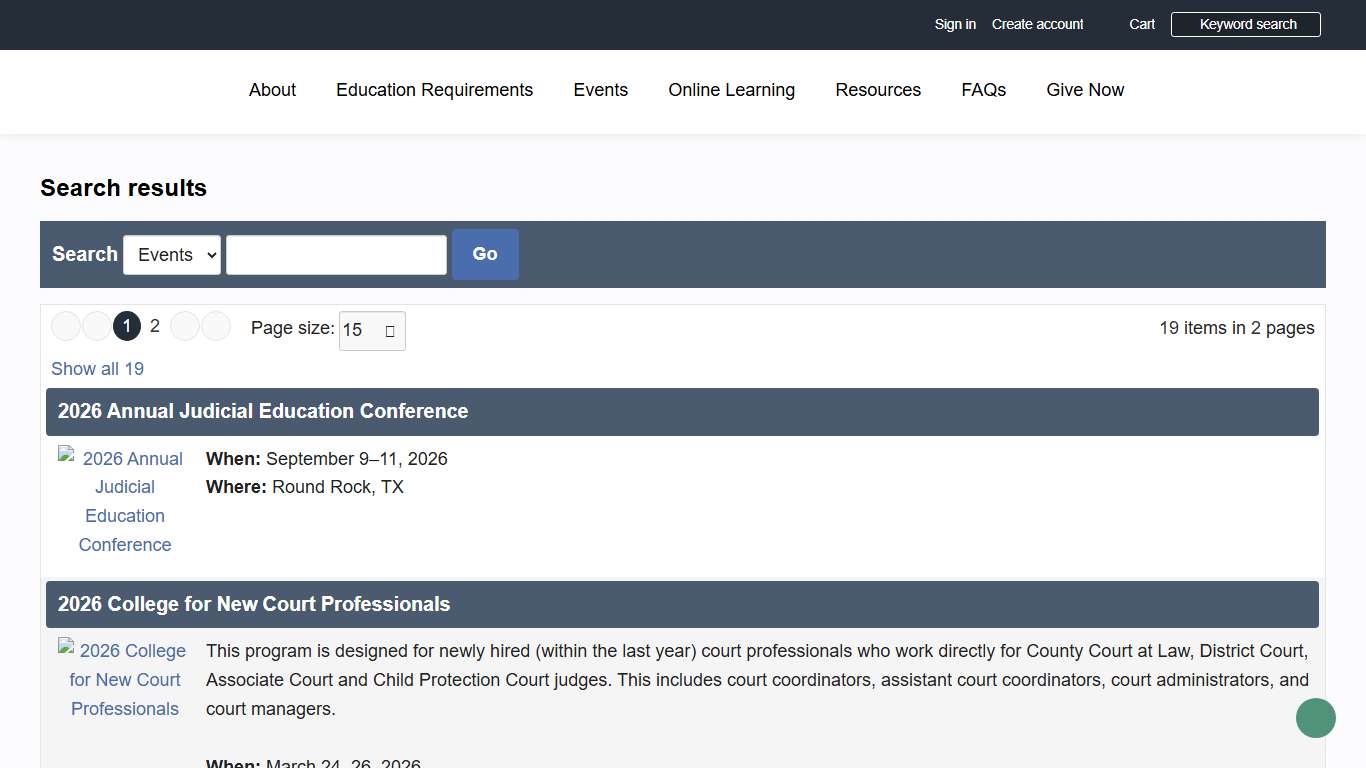Go to the previous results page
The image size is (1366, 768).
(96, 326)
